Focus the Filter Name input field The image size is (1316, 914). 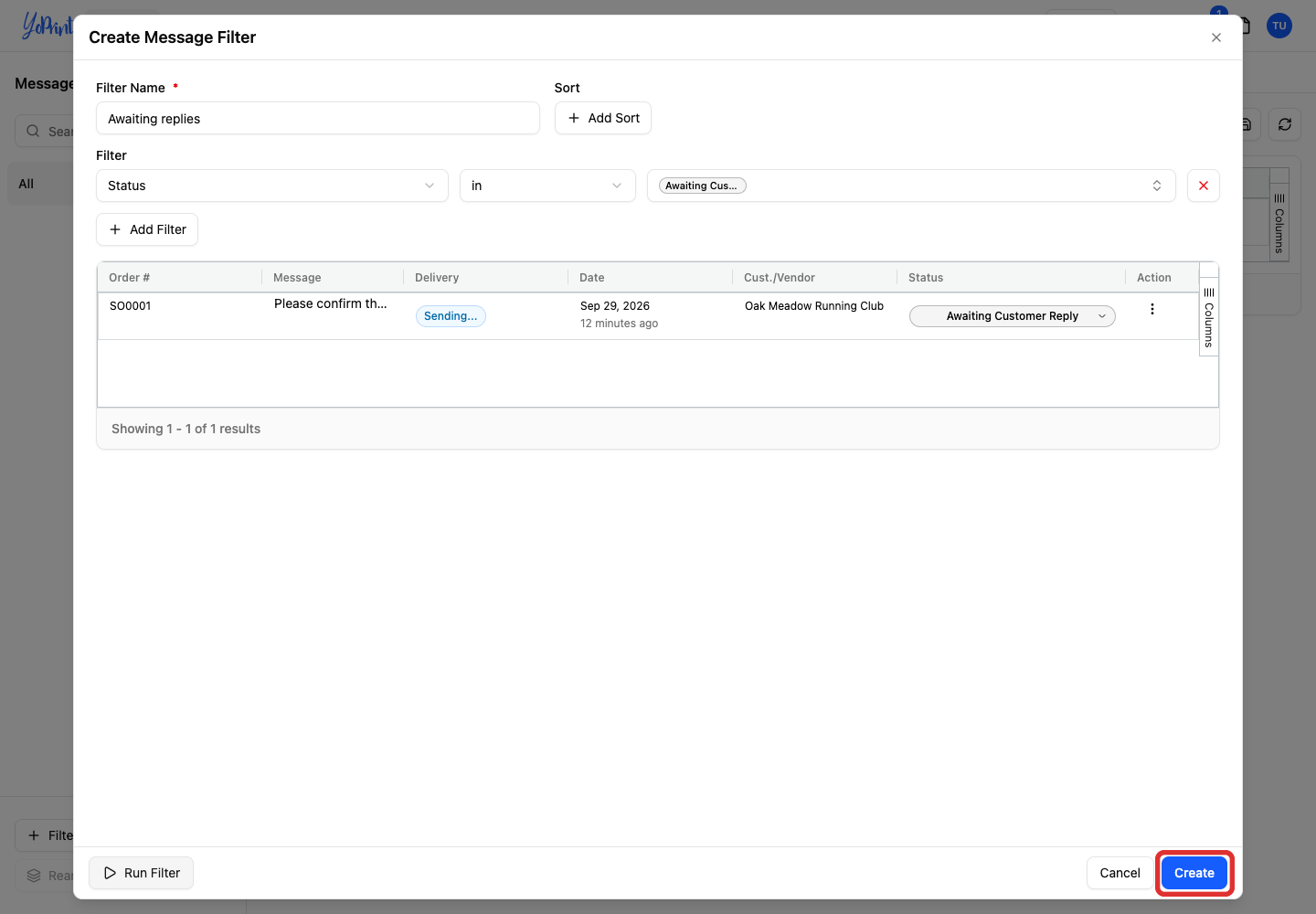(318, 119)
